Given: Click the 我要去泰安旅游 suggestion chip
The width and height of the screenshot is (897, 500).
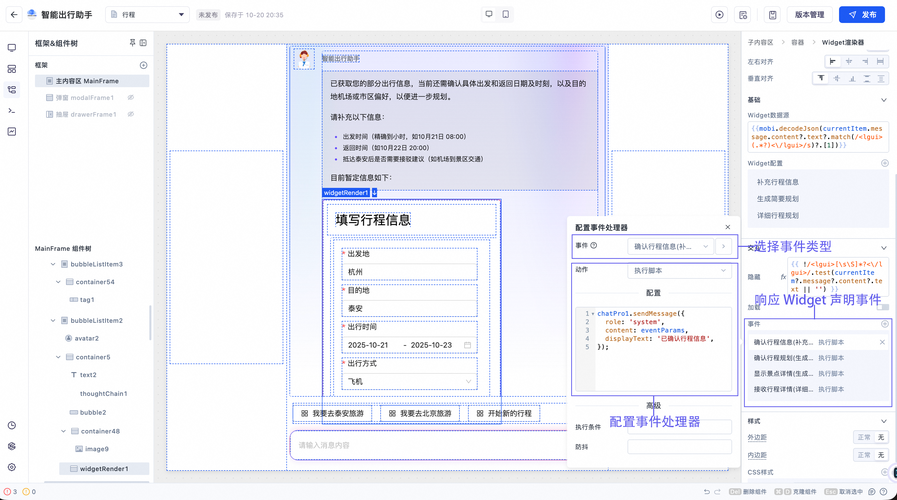Looking at the screenshot, I should coord(332,413).
